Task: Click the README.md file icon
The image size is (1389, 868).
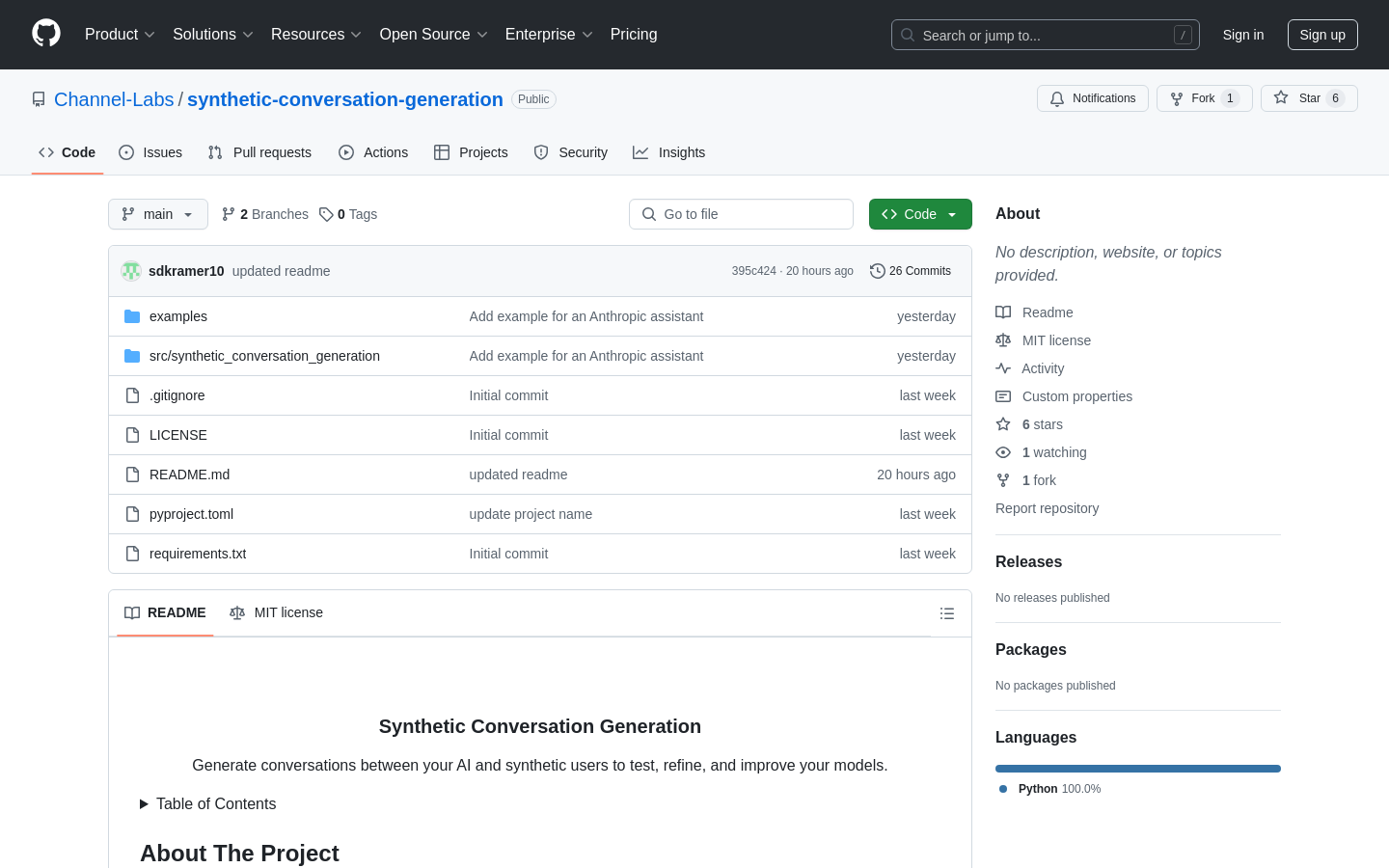Action: 132,475
